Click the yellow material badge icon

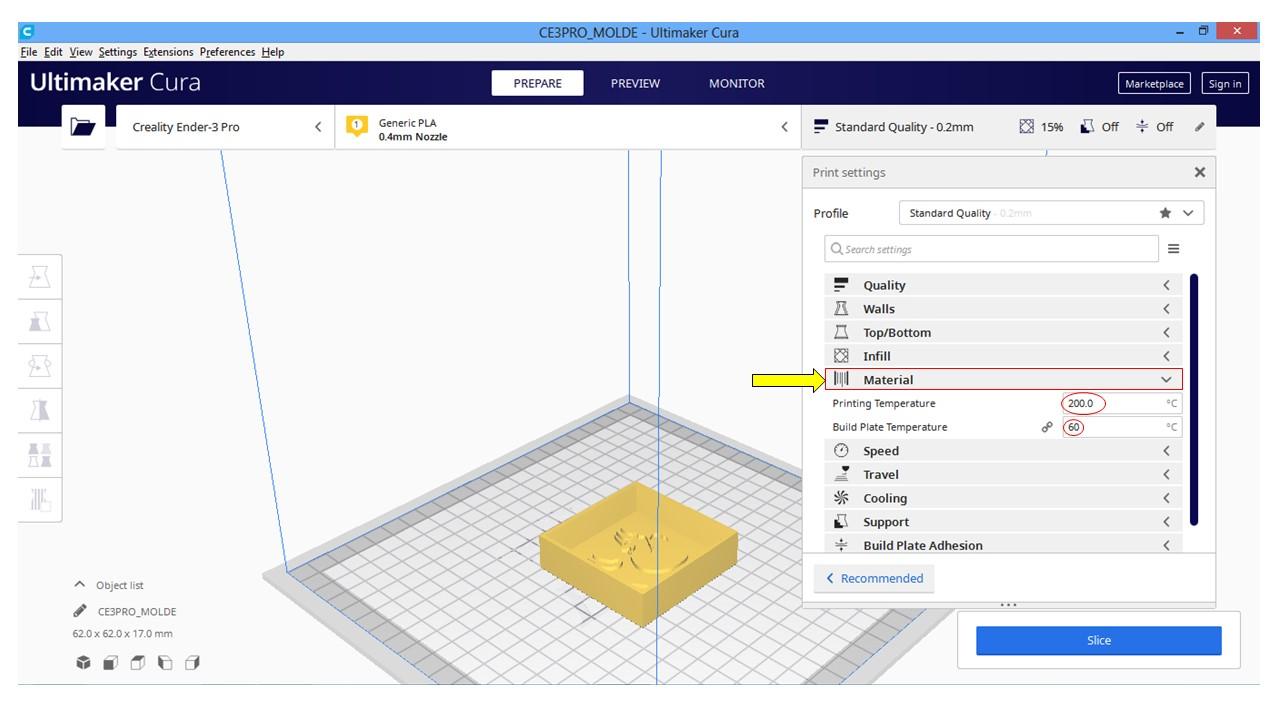tap(357, 126)
